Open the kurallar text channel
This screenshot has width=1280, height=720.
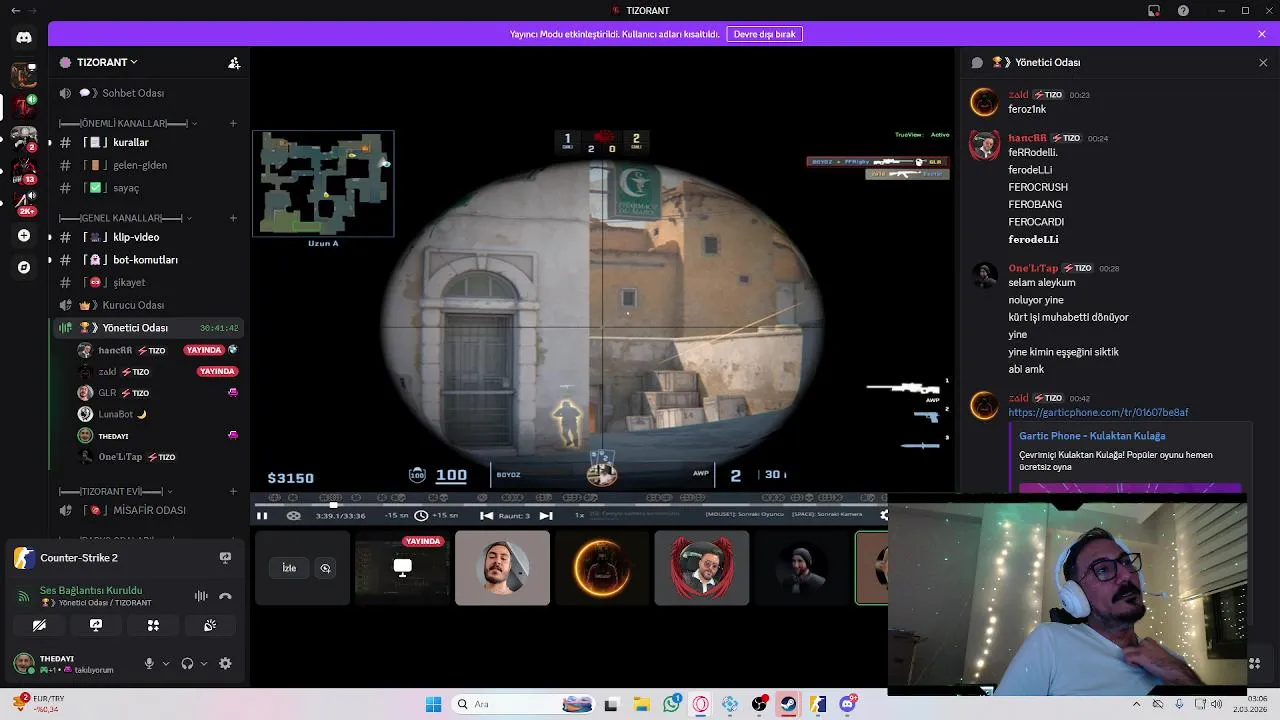pyautogui.click(x=149, y=142)
